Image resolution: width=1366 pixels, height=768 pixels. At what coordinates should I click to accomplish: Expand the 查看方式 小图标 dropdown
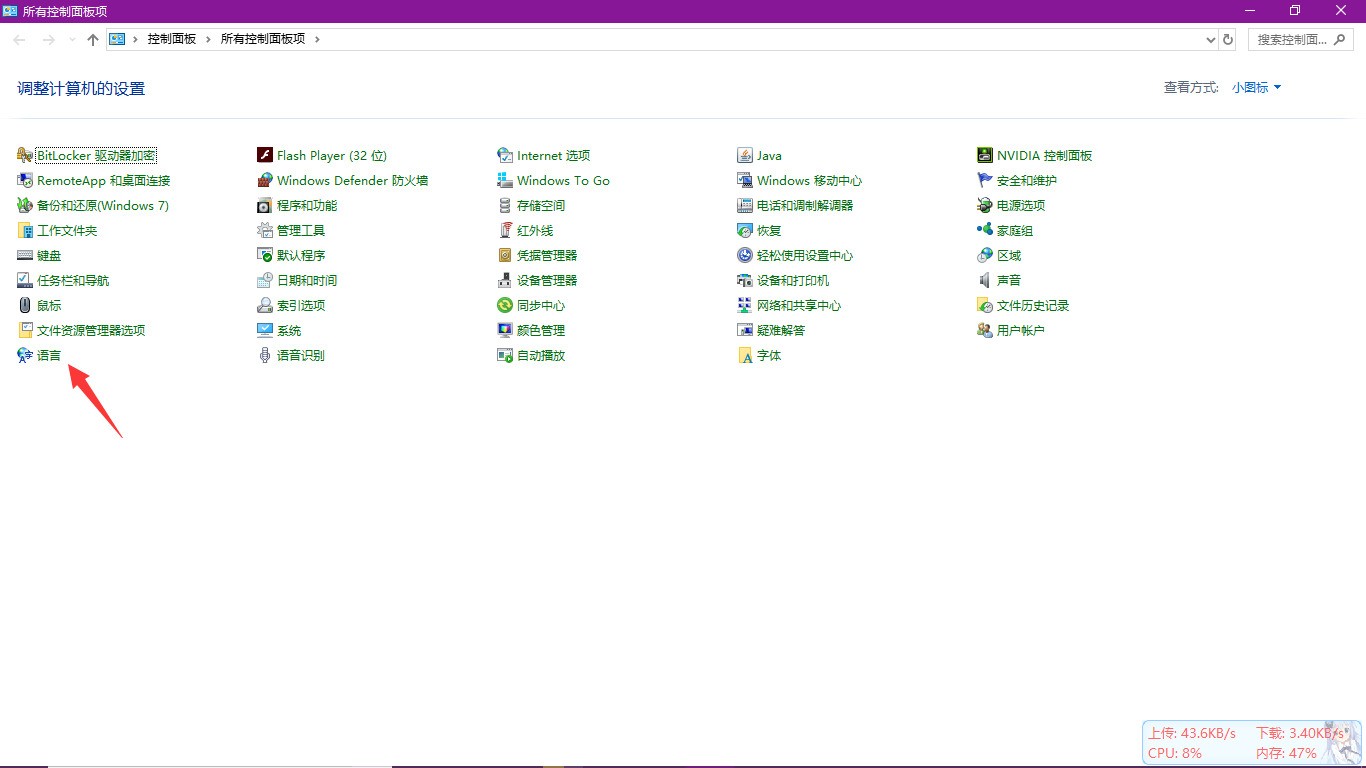tap(1257, 88)
